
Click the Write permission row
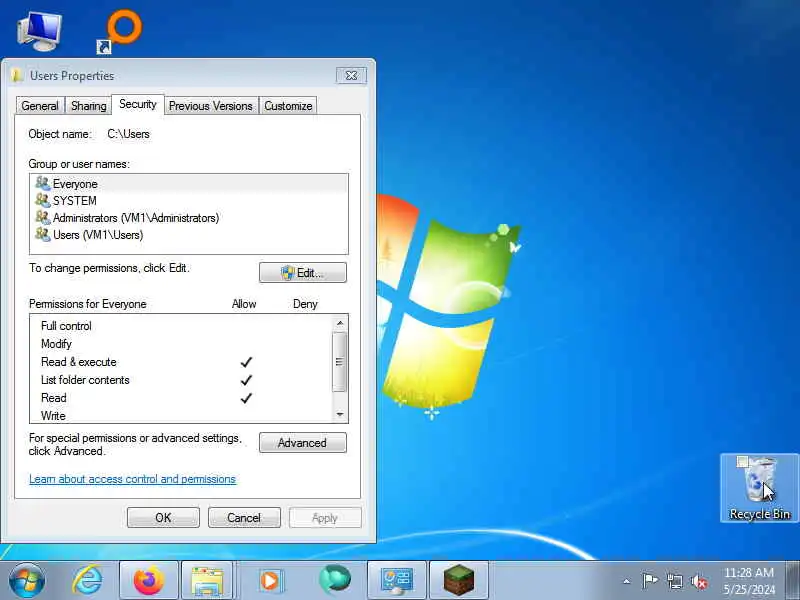tap(181, 415)
